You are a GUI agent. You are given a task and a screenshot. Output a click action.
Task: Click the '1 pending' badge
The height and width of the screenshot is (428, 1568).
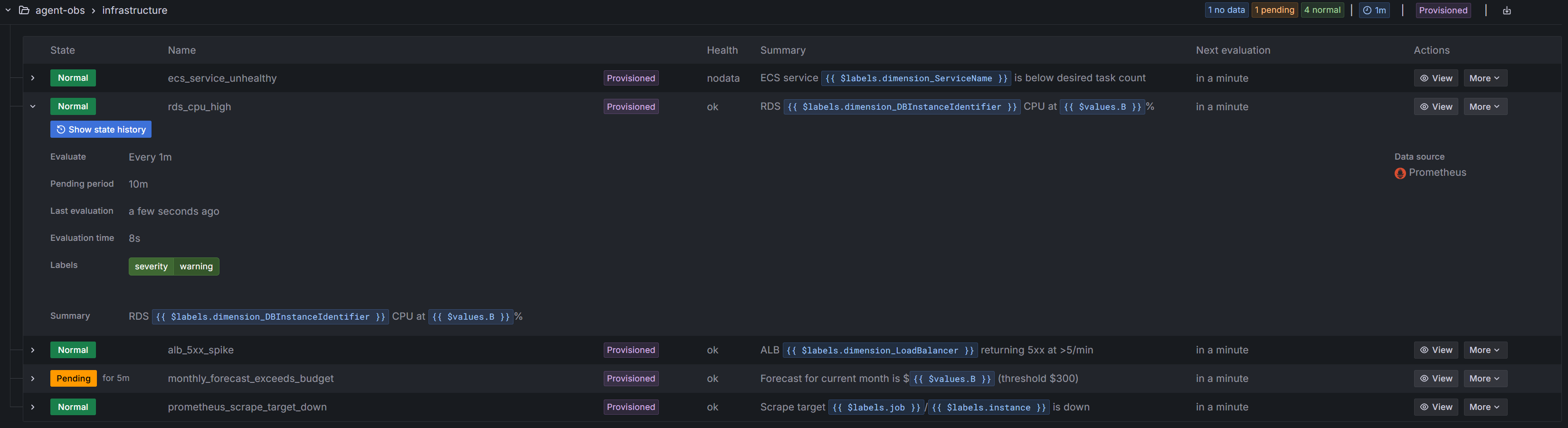[1274, 10]
